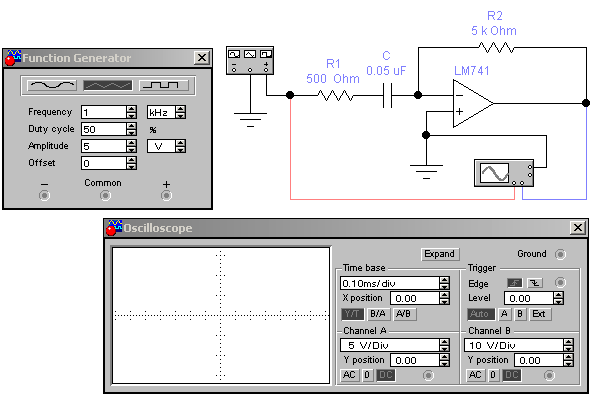Switch display mode to B/A
Viewport: 597px width, 401px height.
pyautogui.click(x=378, y=314)
